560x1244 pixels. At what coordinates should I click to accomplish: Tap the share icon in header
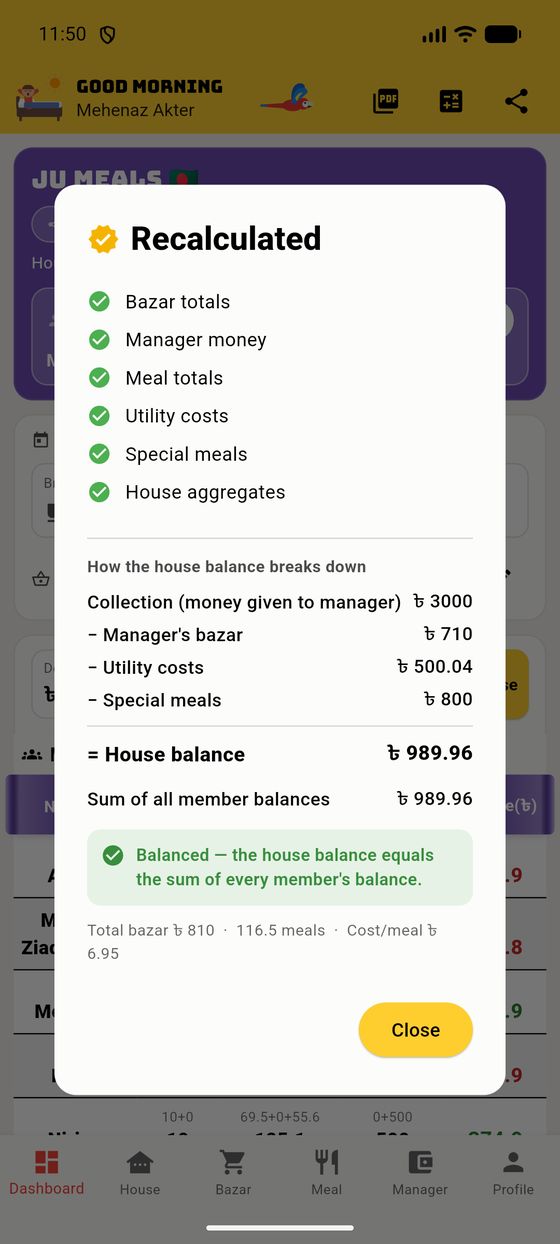(516, 101)
